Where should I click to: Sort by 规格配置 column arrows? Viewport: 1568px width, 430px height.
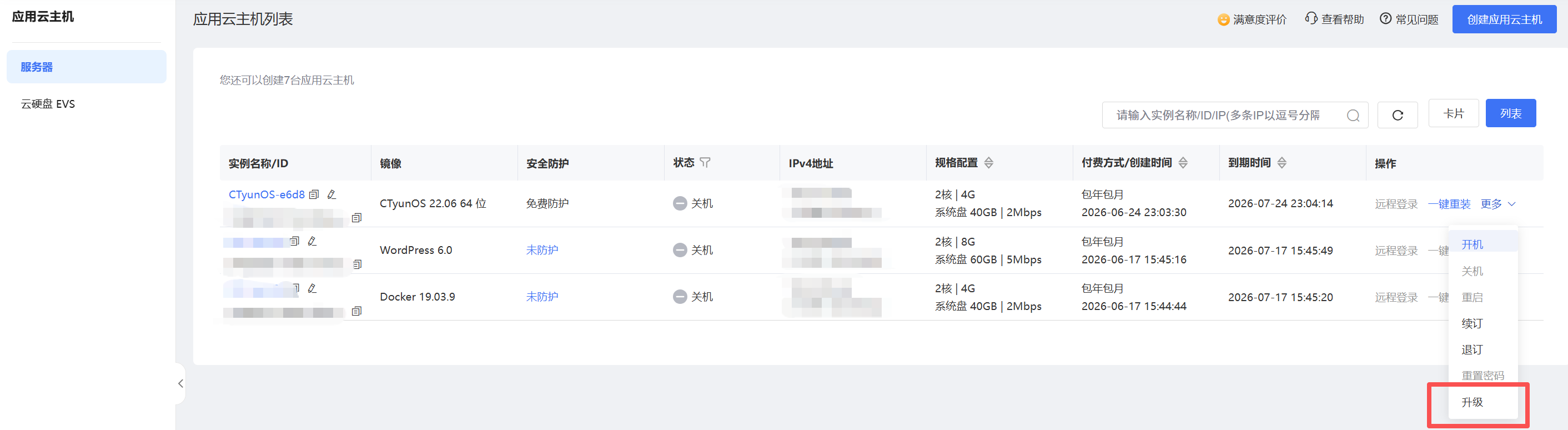click(x=988, y=163)
